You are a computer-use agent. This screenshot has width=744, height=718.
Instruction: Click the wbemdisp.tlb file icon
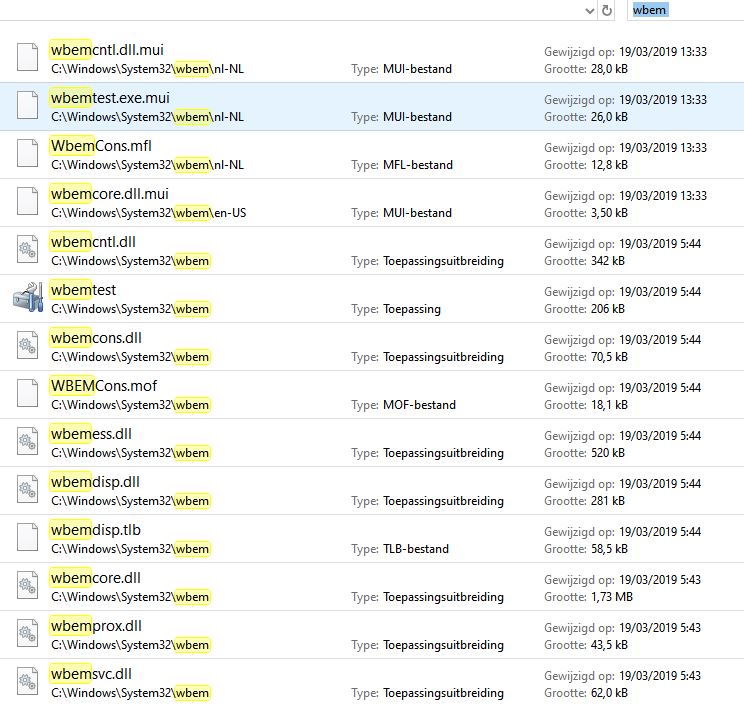(x=28, y=539)
